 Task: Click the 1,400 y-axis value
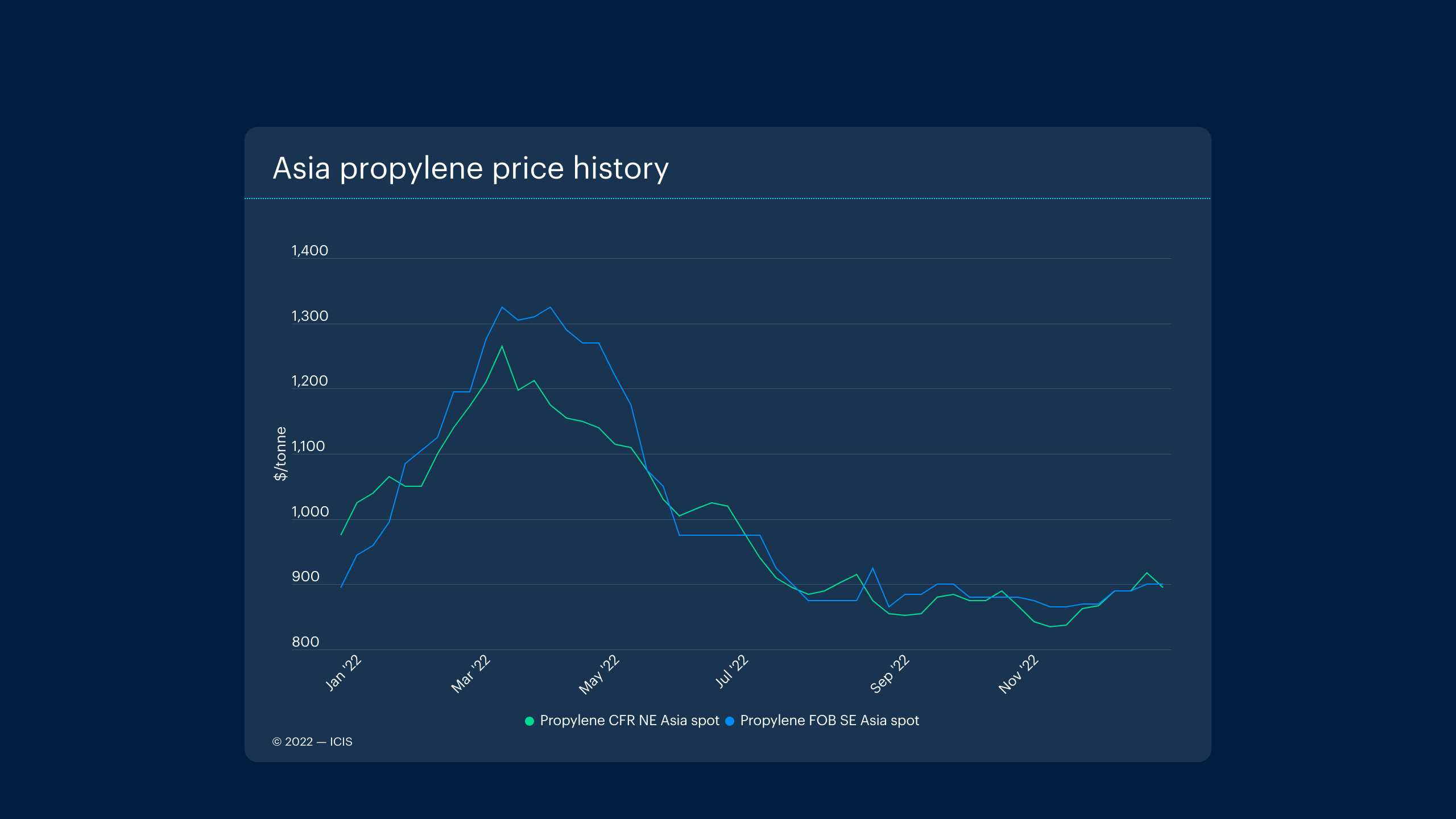[309, 251]
